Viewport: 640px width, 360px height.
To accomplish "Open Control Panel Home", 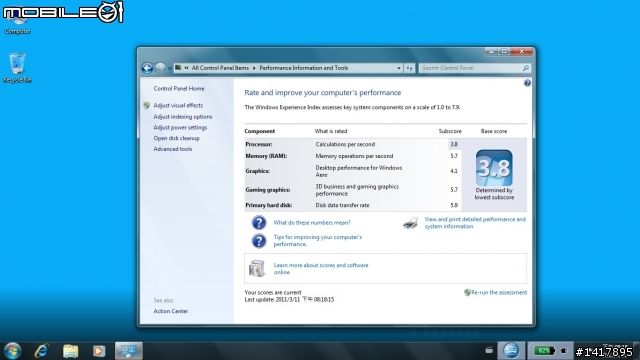I will click(x=179, y=89).
